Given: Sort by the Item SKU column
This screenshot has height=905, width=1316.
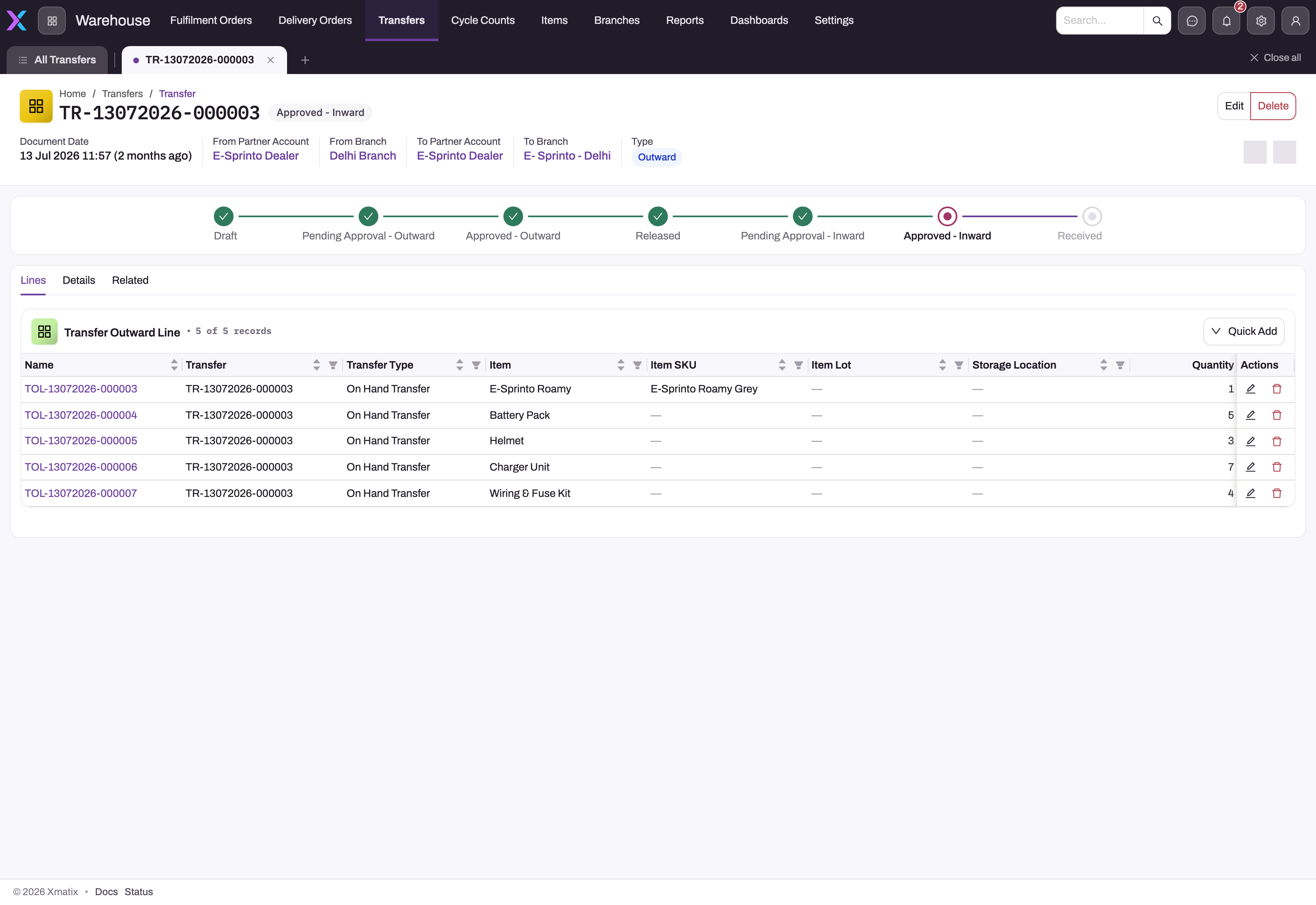Looking at the screenshot, I should click(782, 366).
